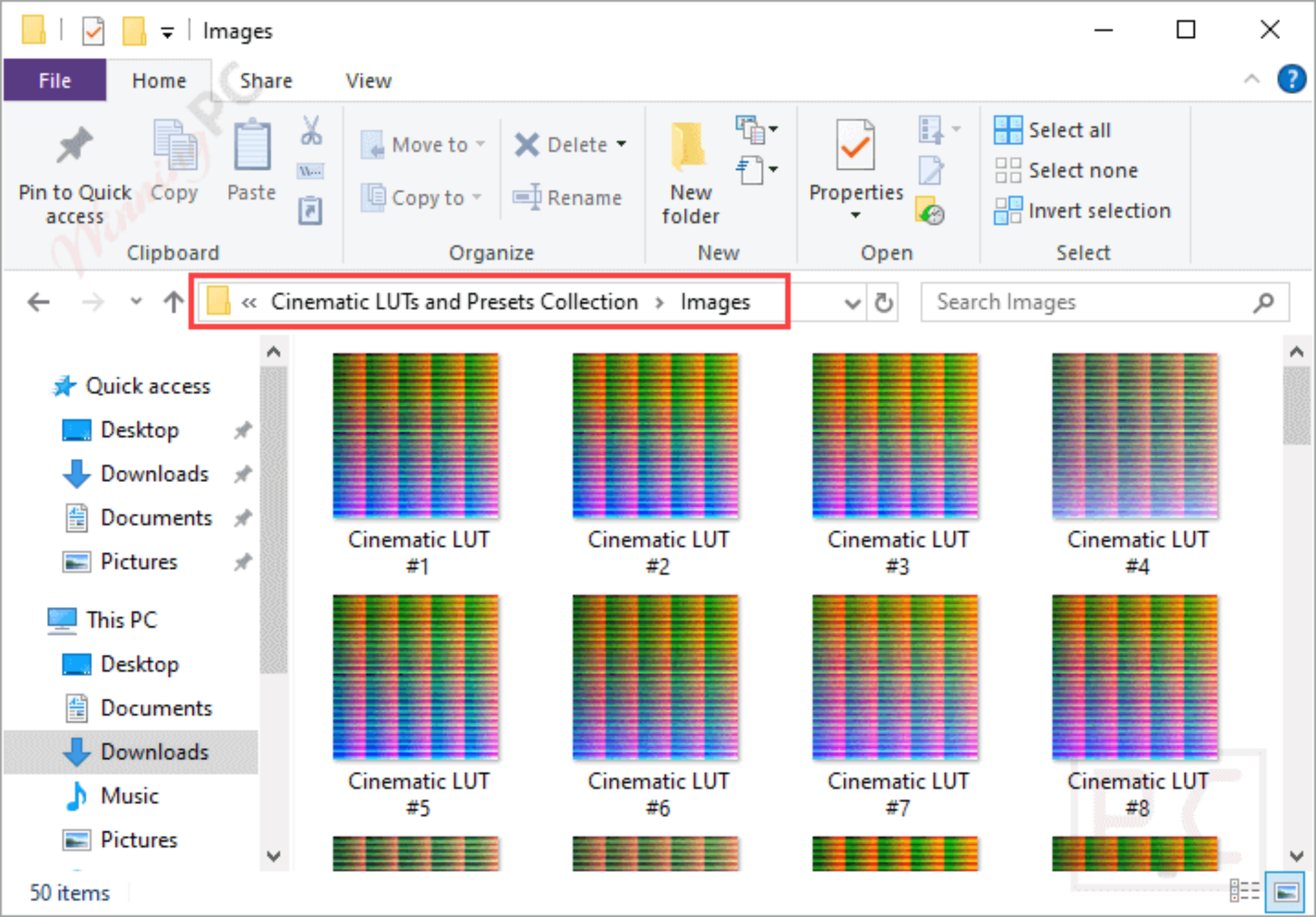Open the View ribbon tab
Viewport: 1316px width, 917px height.
coord(368,81)
